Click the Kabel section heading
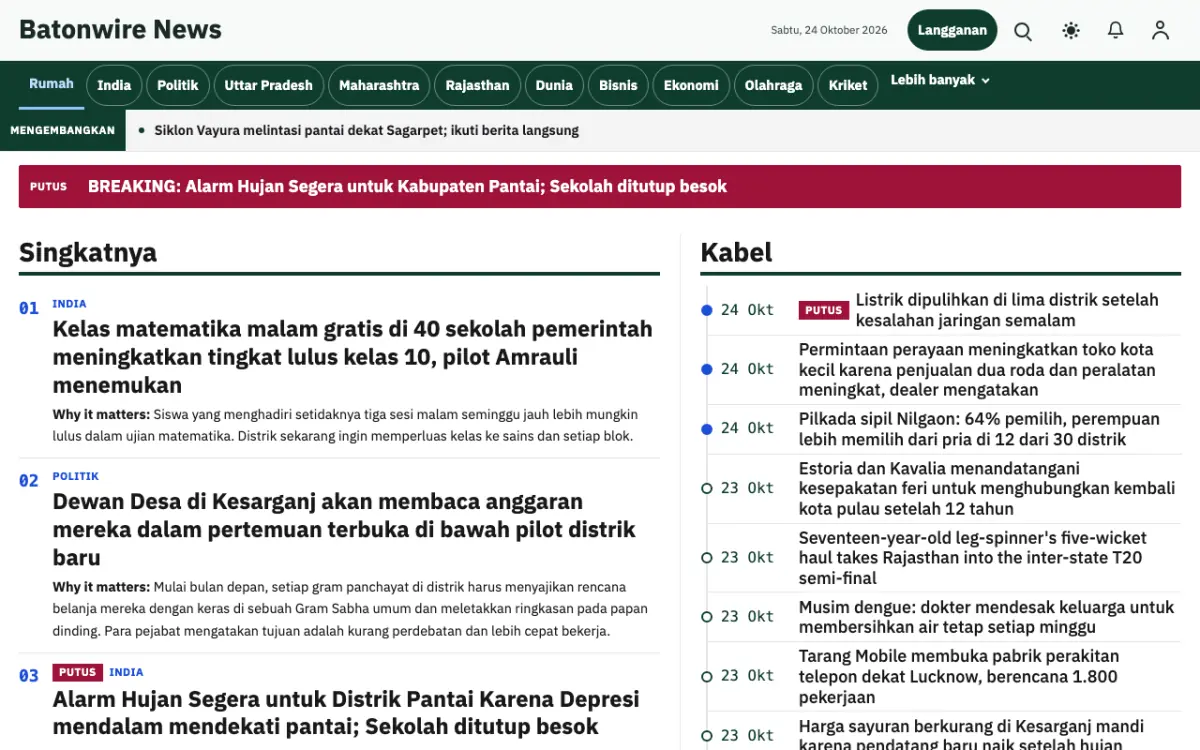 [x=737, y=252]
